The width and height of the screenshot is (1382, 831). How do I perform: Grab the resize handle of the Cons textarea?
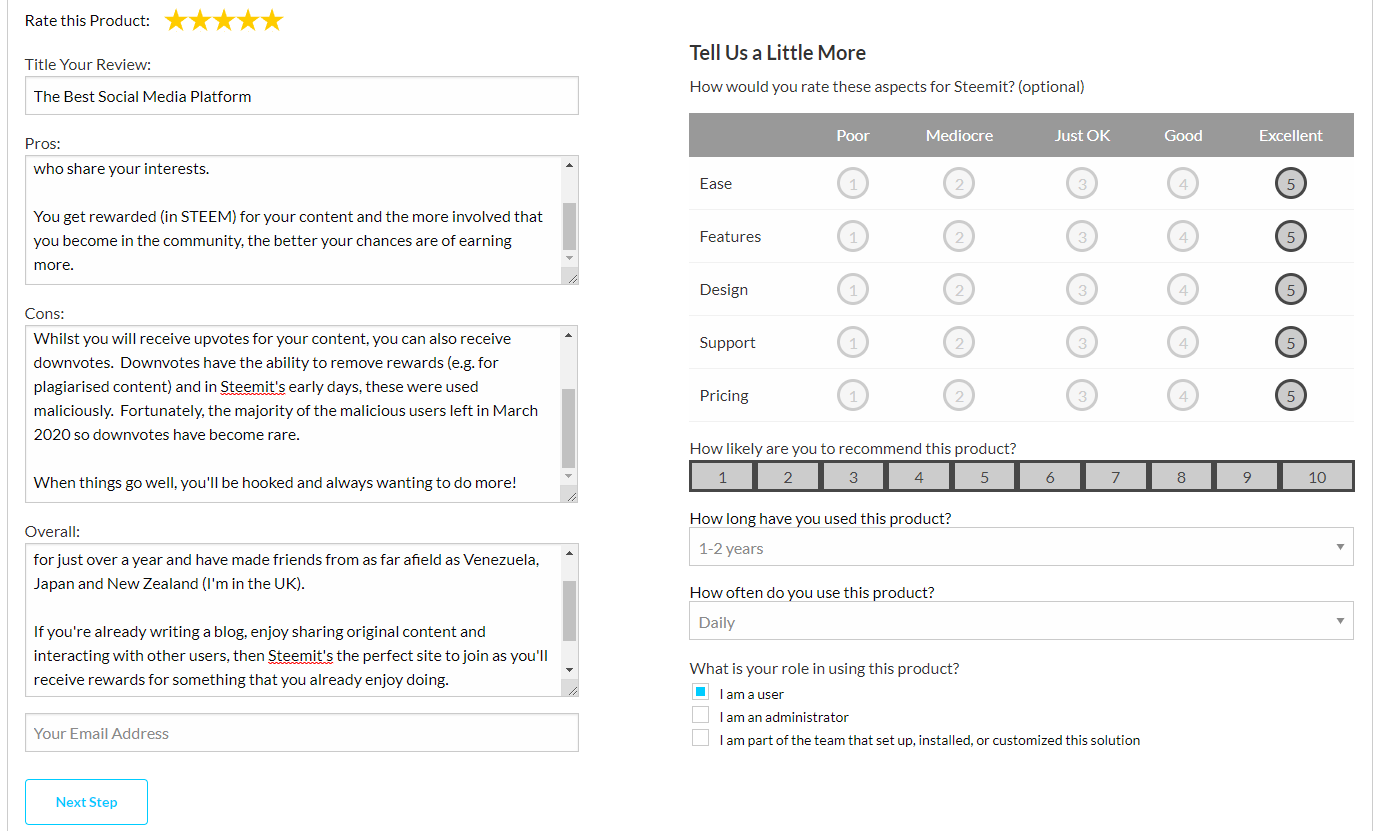(571, 495)
